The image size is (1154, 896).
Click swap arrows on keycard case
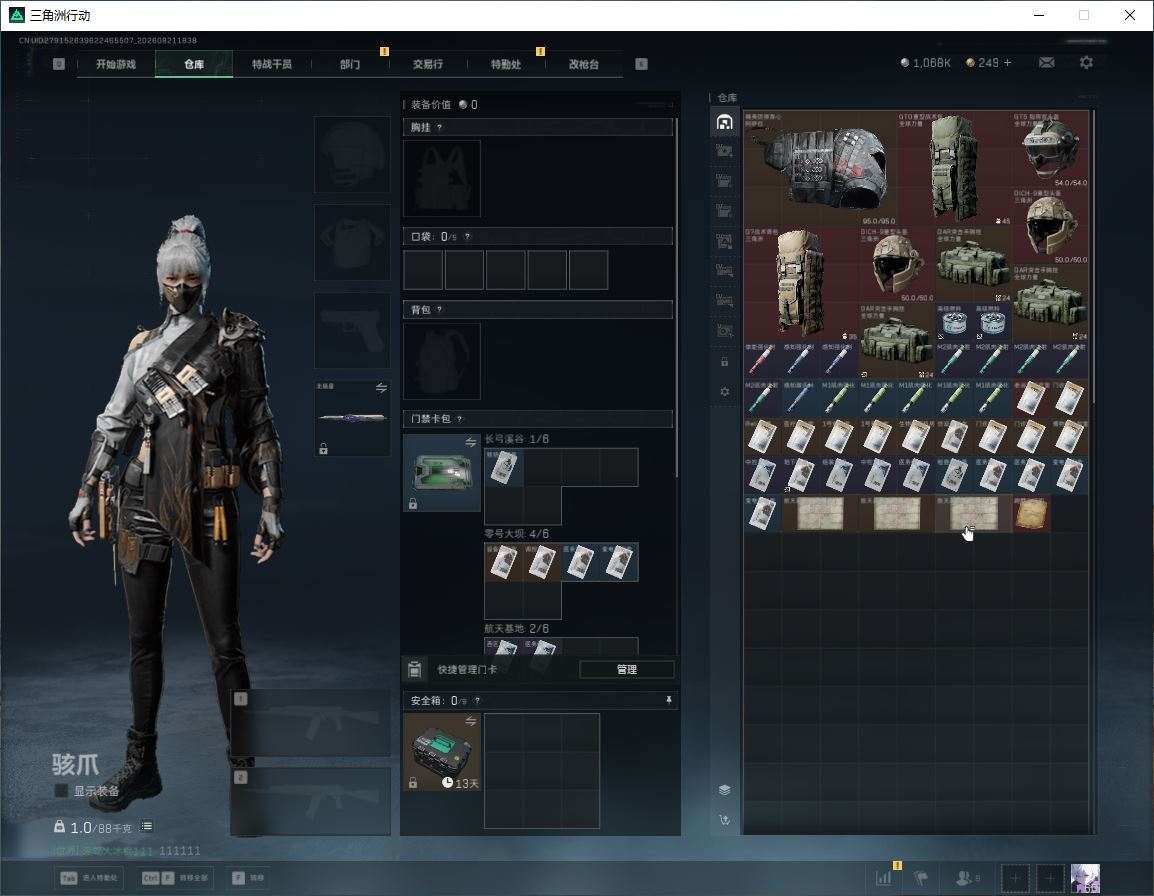tap(471, 442)
